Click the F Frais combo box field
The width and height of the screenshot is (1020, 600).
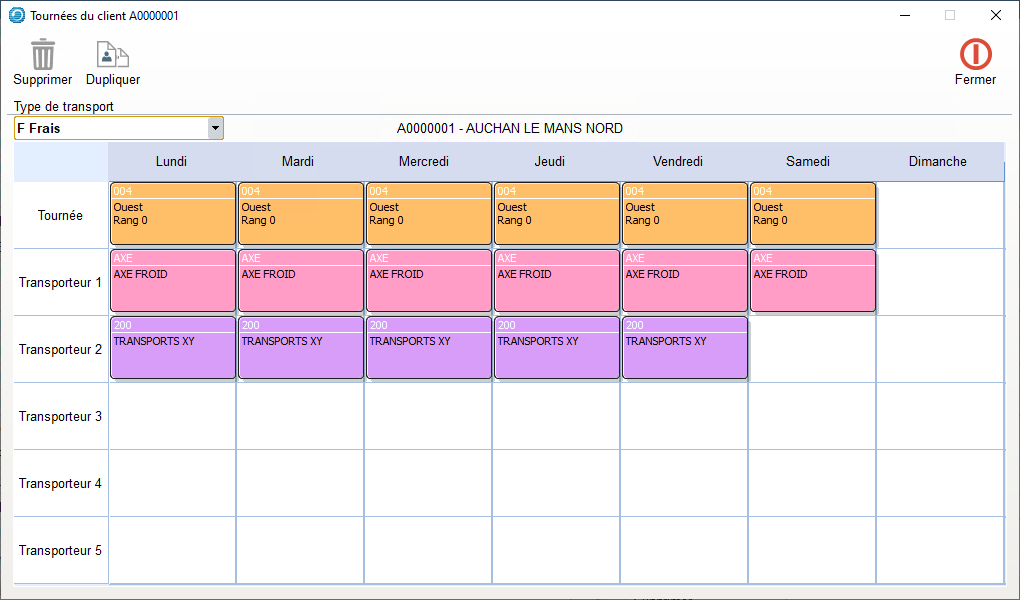[110, 128]
